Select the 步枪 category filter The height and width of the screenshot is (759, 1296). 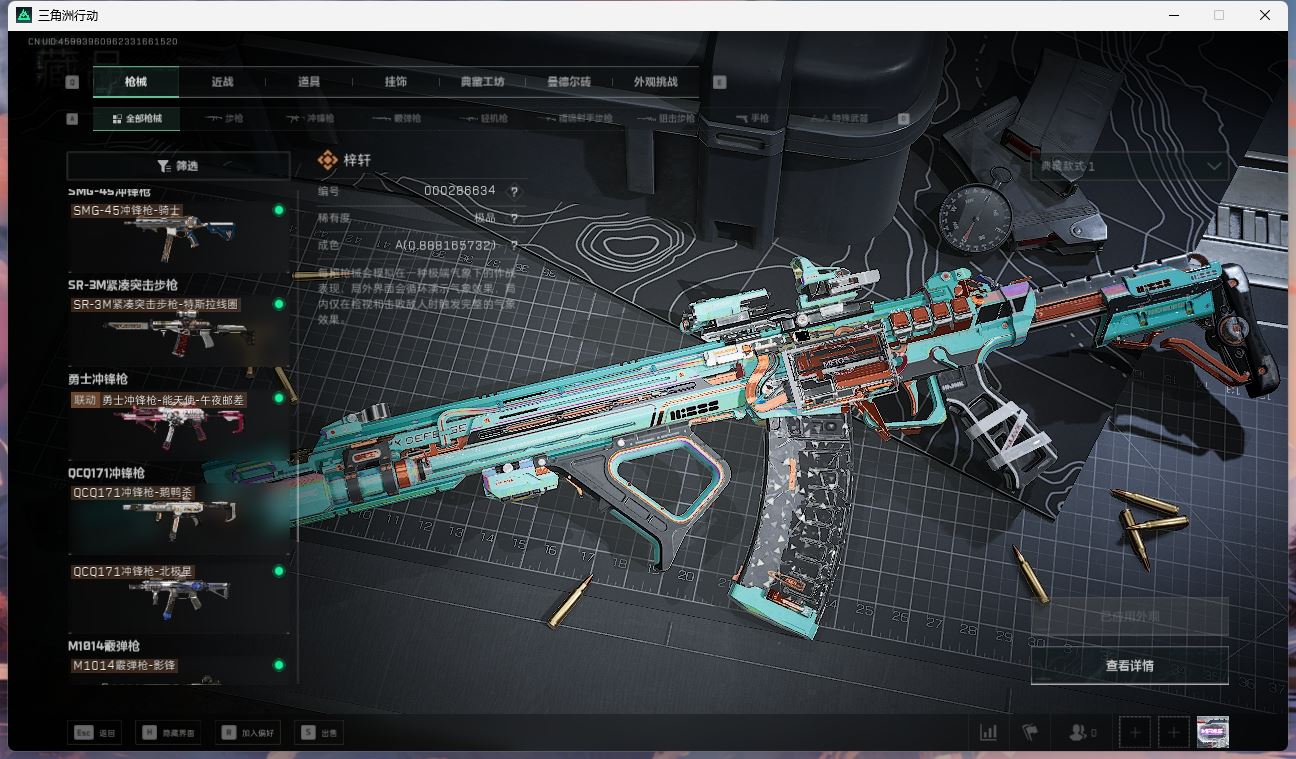point(224,119)
